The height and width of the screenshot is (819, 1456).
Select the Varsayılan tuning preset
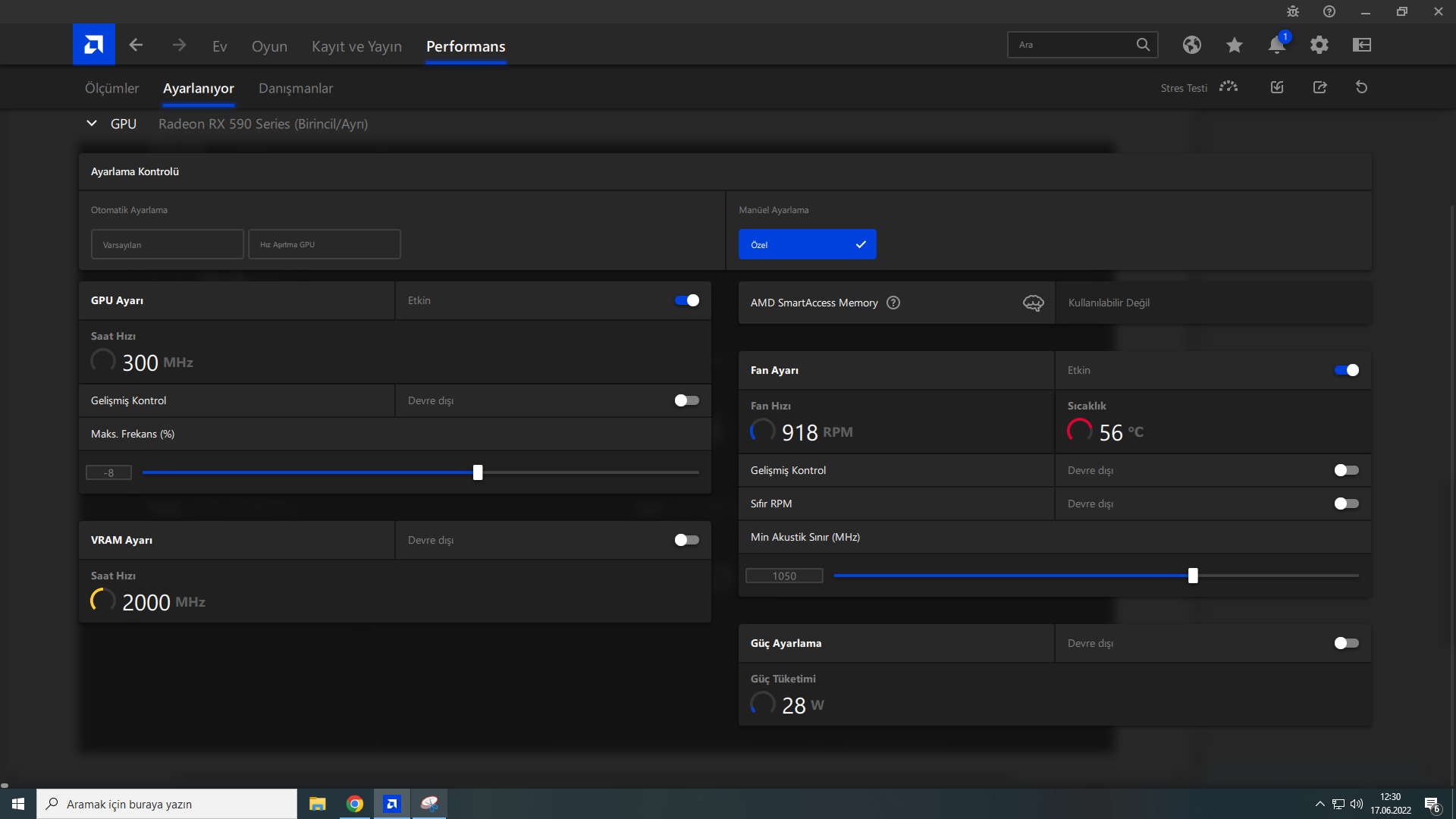click(x=167, y=245)
